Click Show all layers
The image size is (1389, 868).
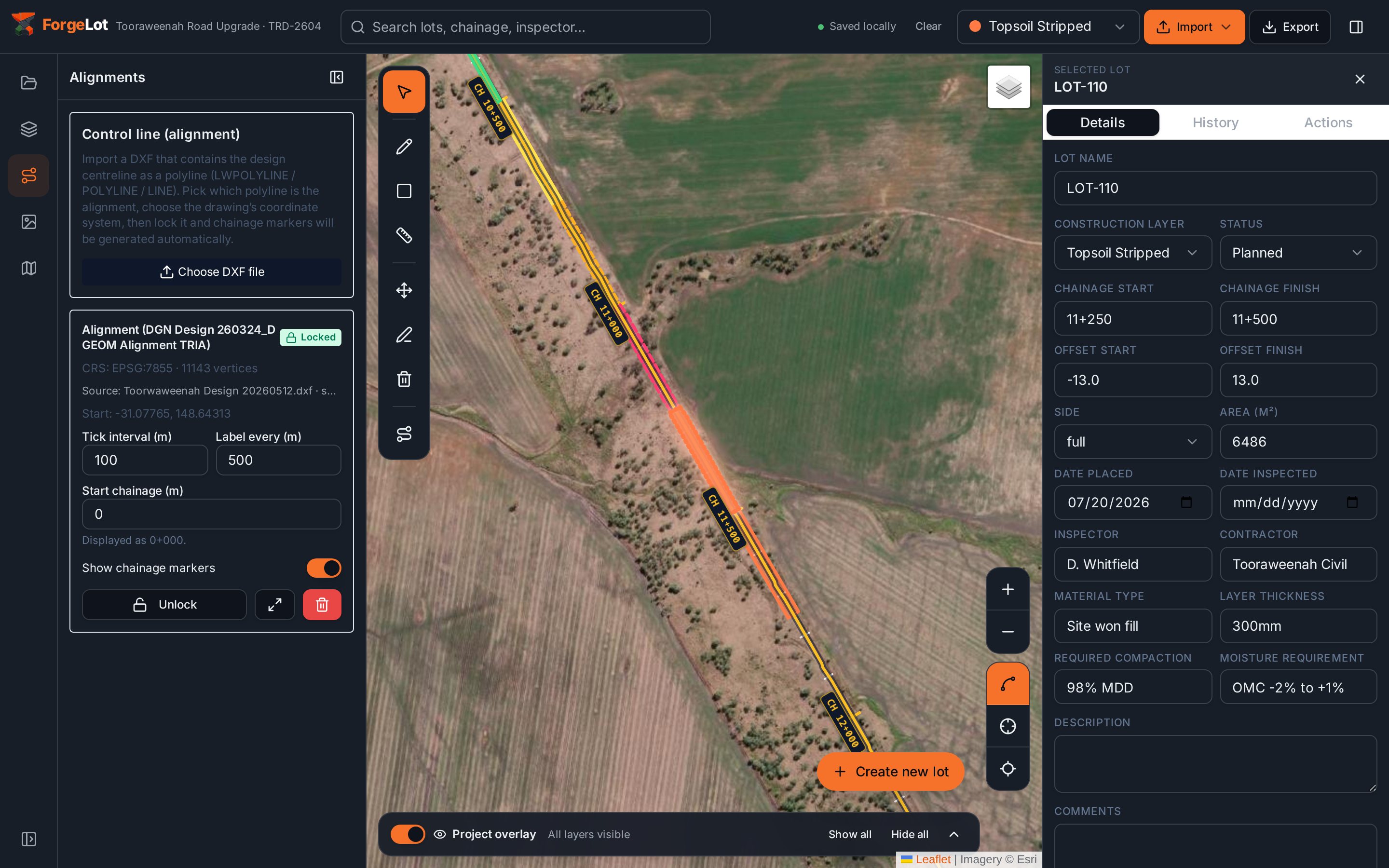(849, 834)
